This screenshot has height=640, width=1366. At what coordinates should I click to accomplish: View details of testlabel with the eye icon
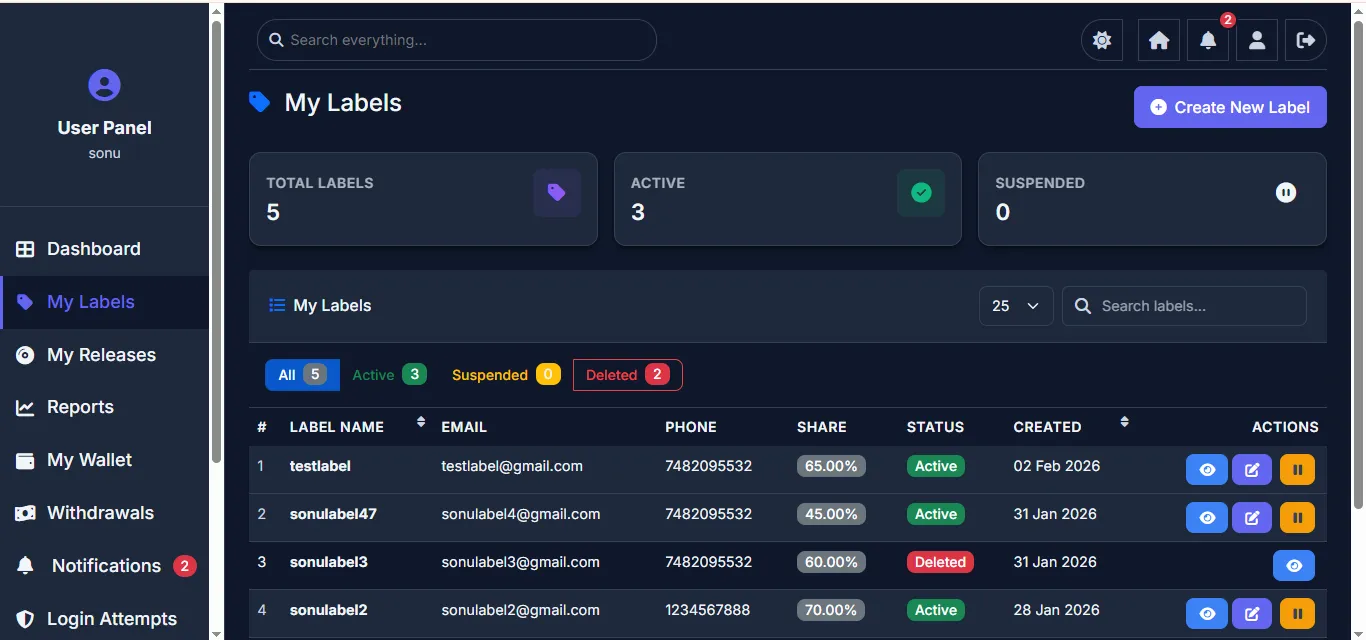pos(1207,469)
